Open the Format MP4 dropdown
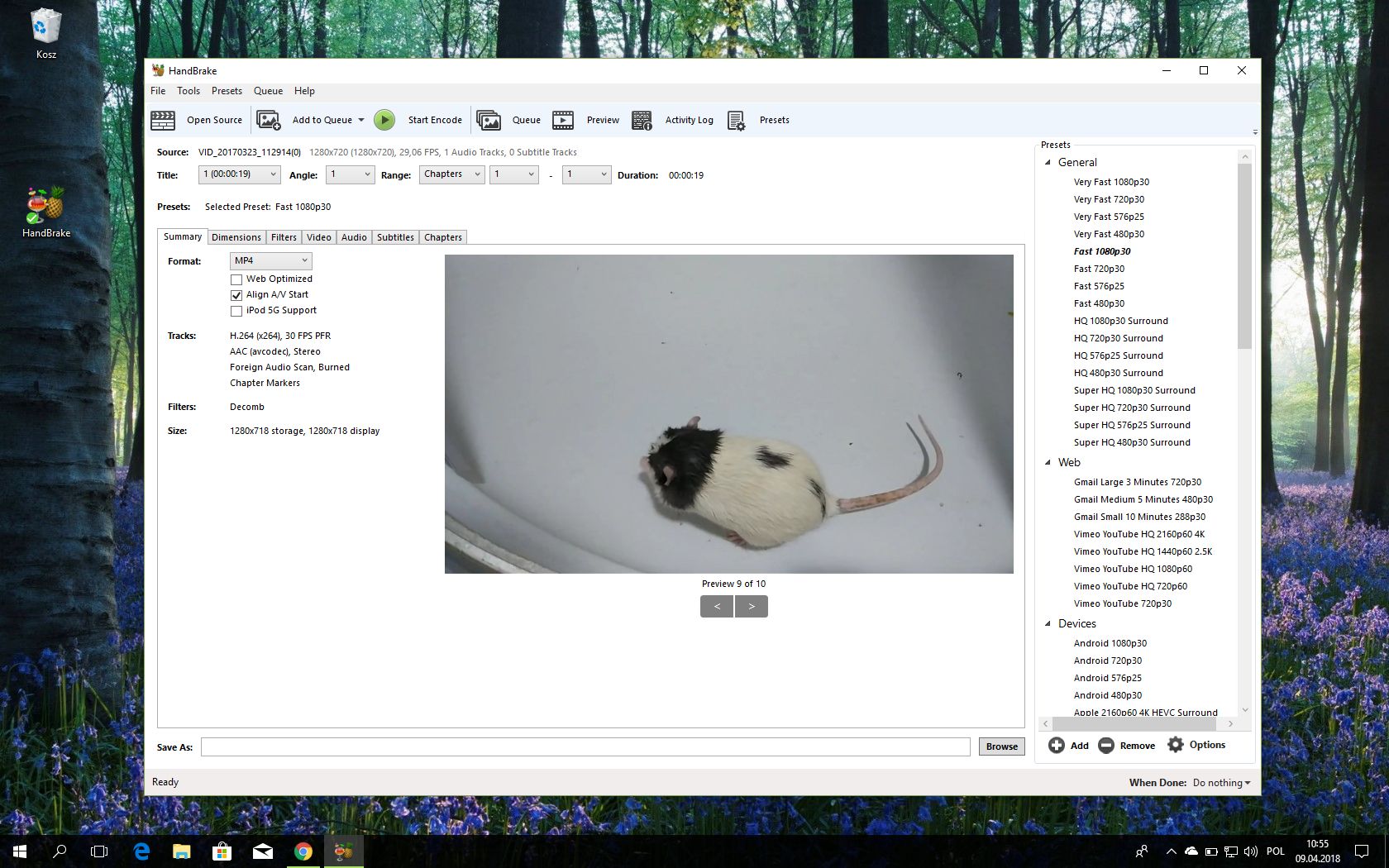 pos(270,260)
